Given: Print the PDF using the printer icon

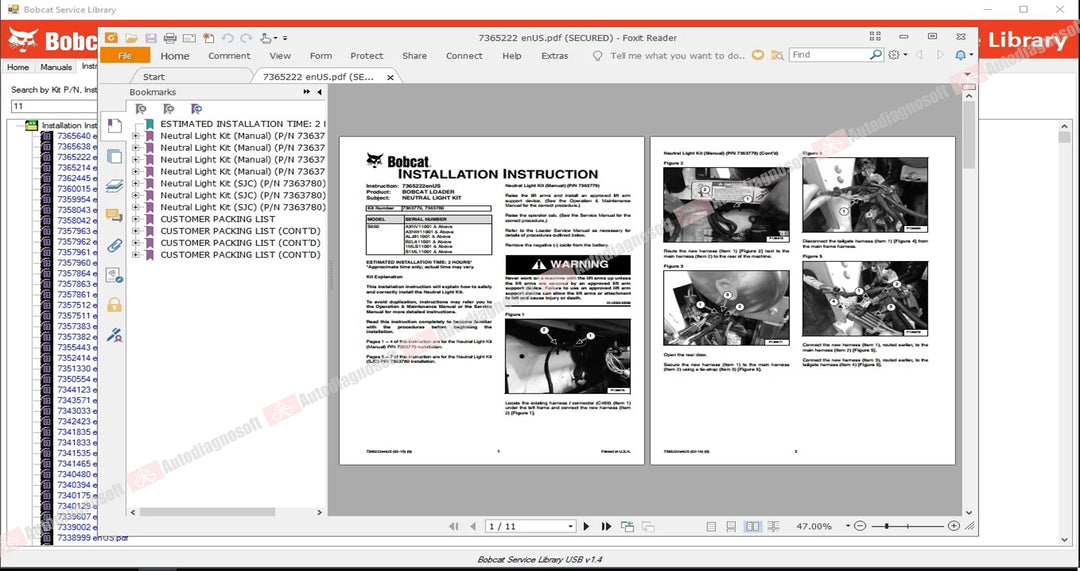Looking at the screenshot, I should (169, 39).
